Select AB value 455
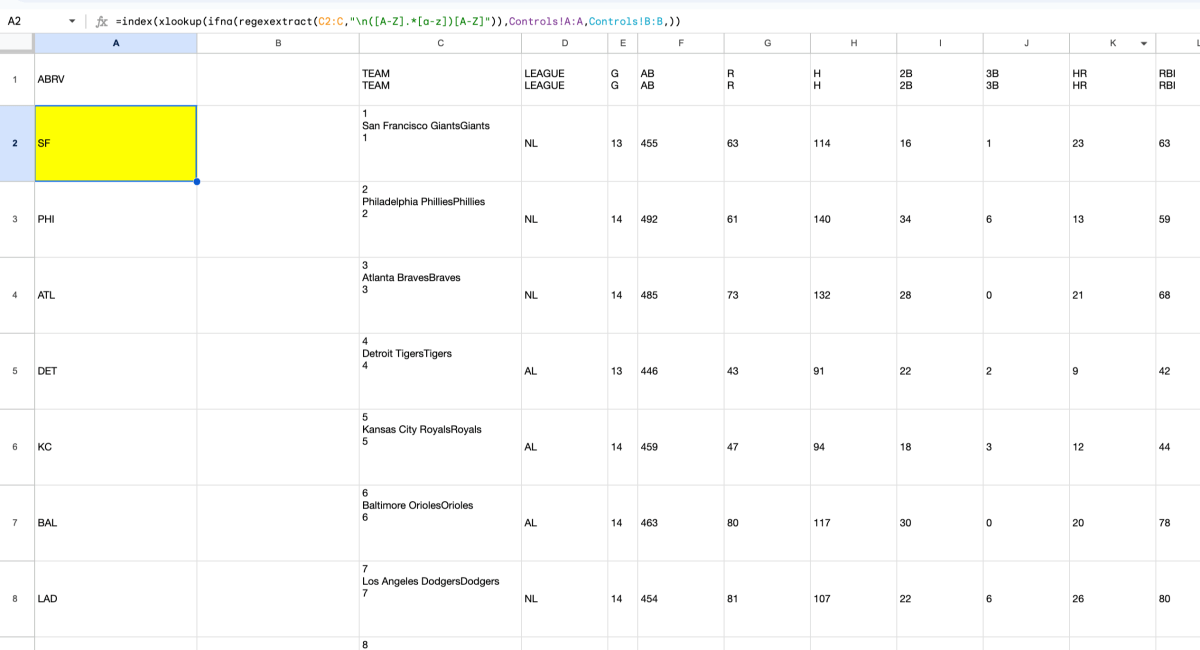The height and width of the screenshot is (650, 1200). (x=681, y=143)
